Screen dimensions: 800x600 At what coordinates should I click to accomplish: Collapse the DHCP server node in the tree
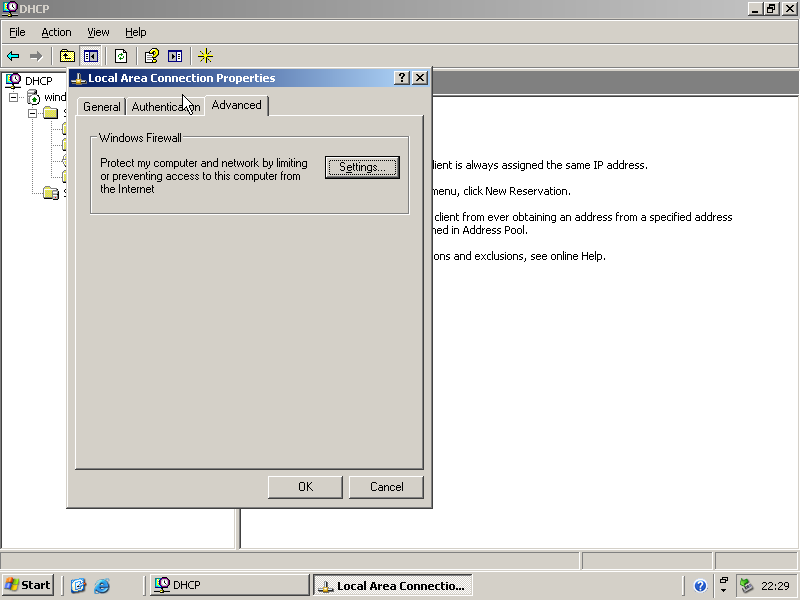14,97
